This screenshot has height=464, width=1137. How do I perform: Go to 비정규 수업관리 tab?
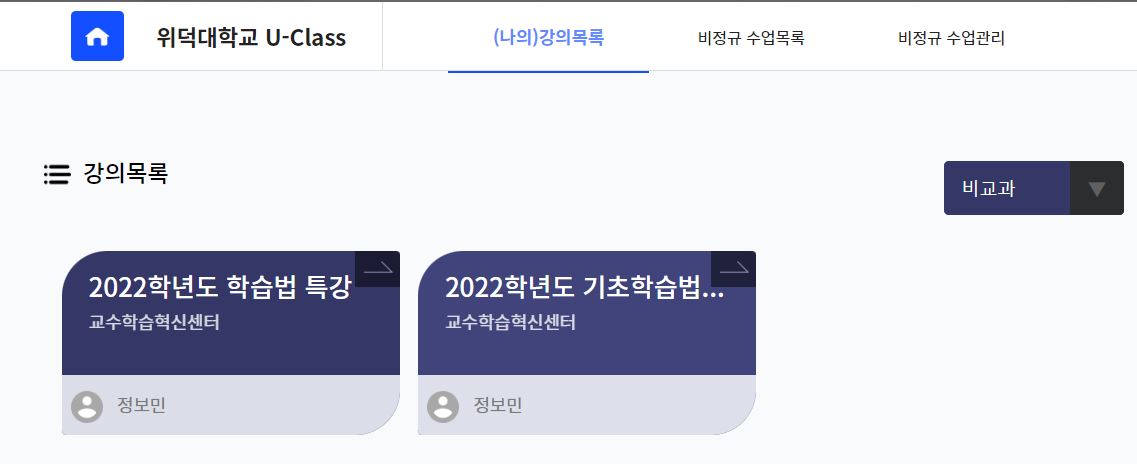coord(951,38)
